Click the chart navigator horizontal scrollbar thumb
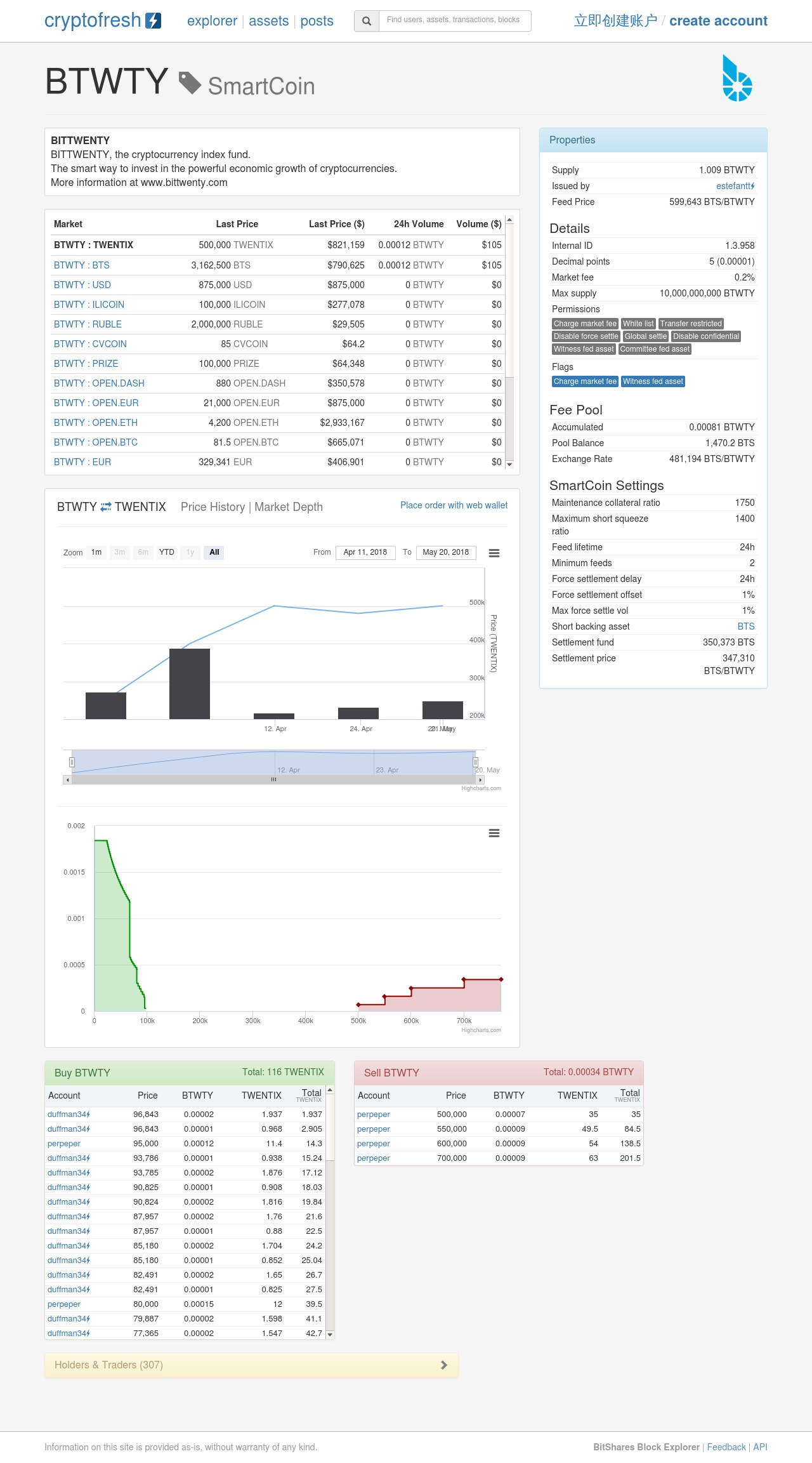 (x=273, y=779)
